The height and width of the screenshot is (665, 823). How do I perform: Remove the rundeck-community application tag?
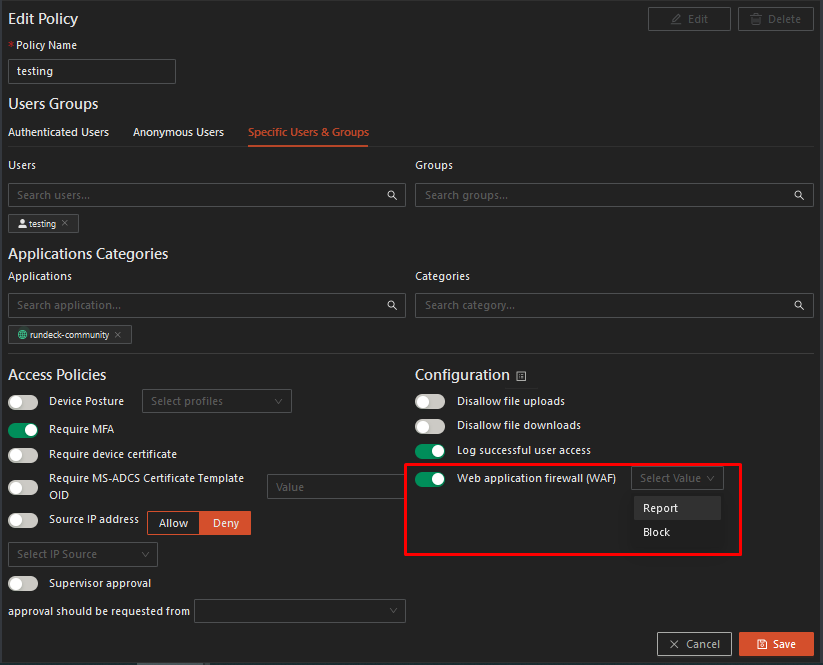click(x=118, y=335)
